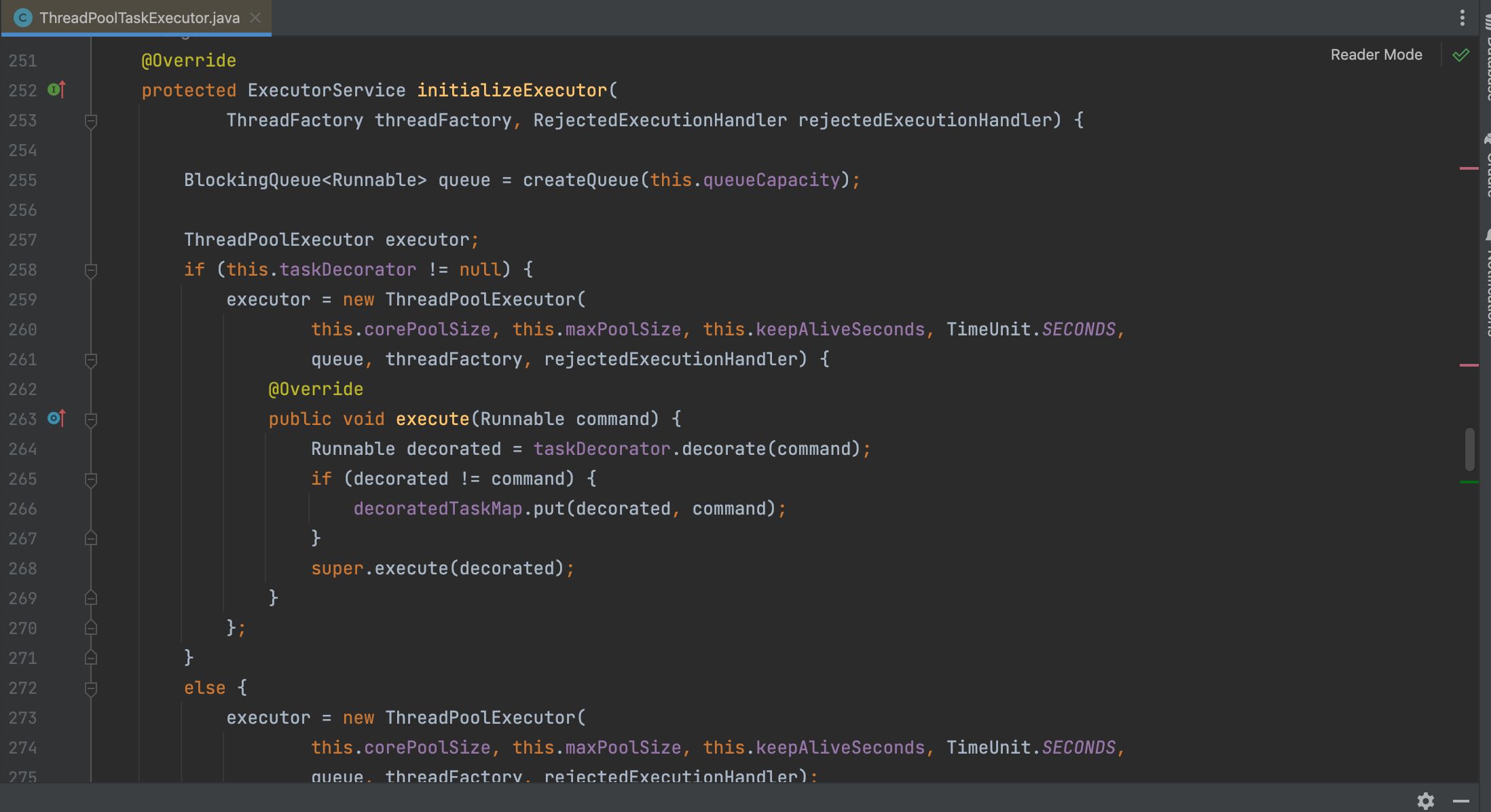Close the ThreadPoolTaskExecutor.java tab

click(255, 18)
